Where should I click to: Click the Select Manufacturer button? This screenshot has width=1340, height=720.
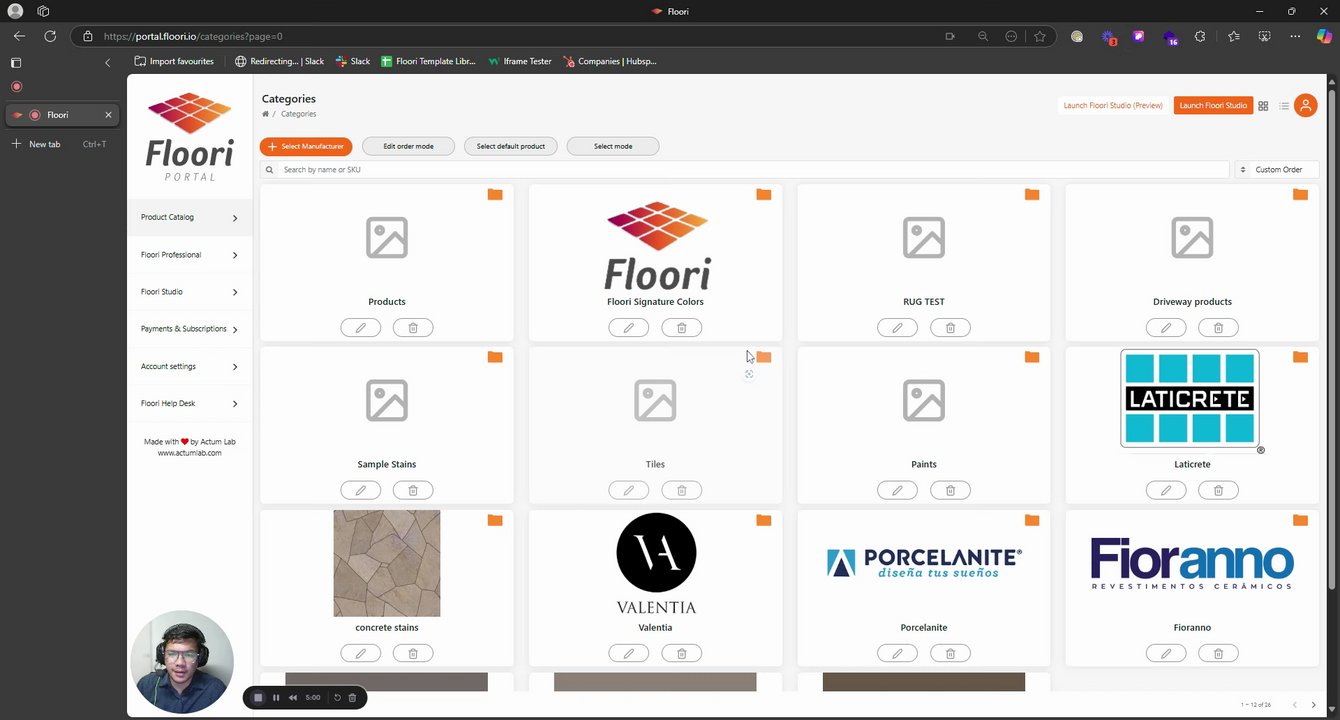pyautogui.click(x=306, y=146)
